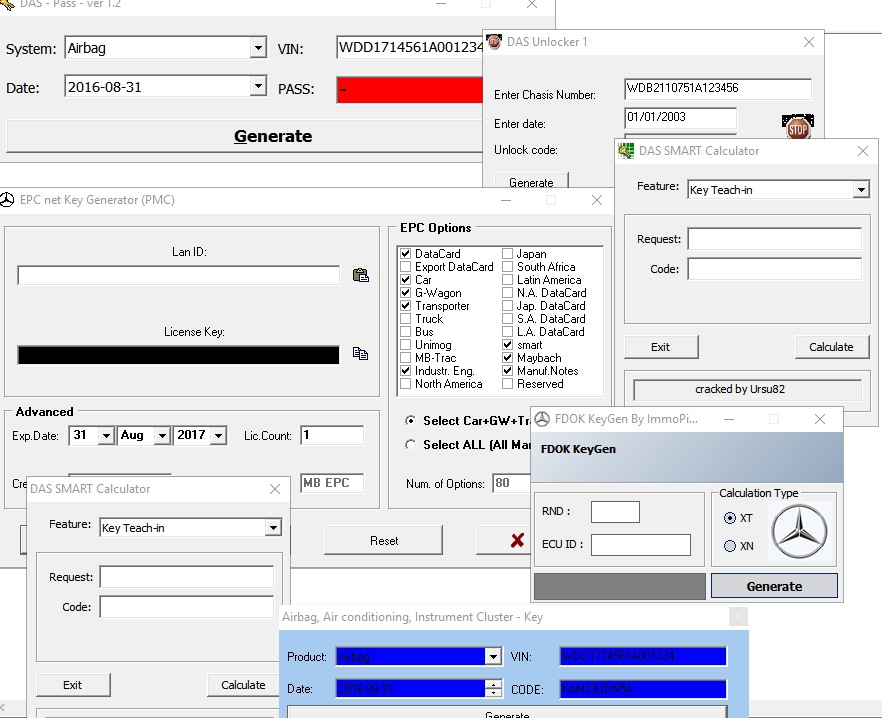Open the expiry month dropdown showing Aug
Image resolution: width=882 pixels, height=718 pixels.
coord(162,436)
